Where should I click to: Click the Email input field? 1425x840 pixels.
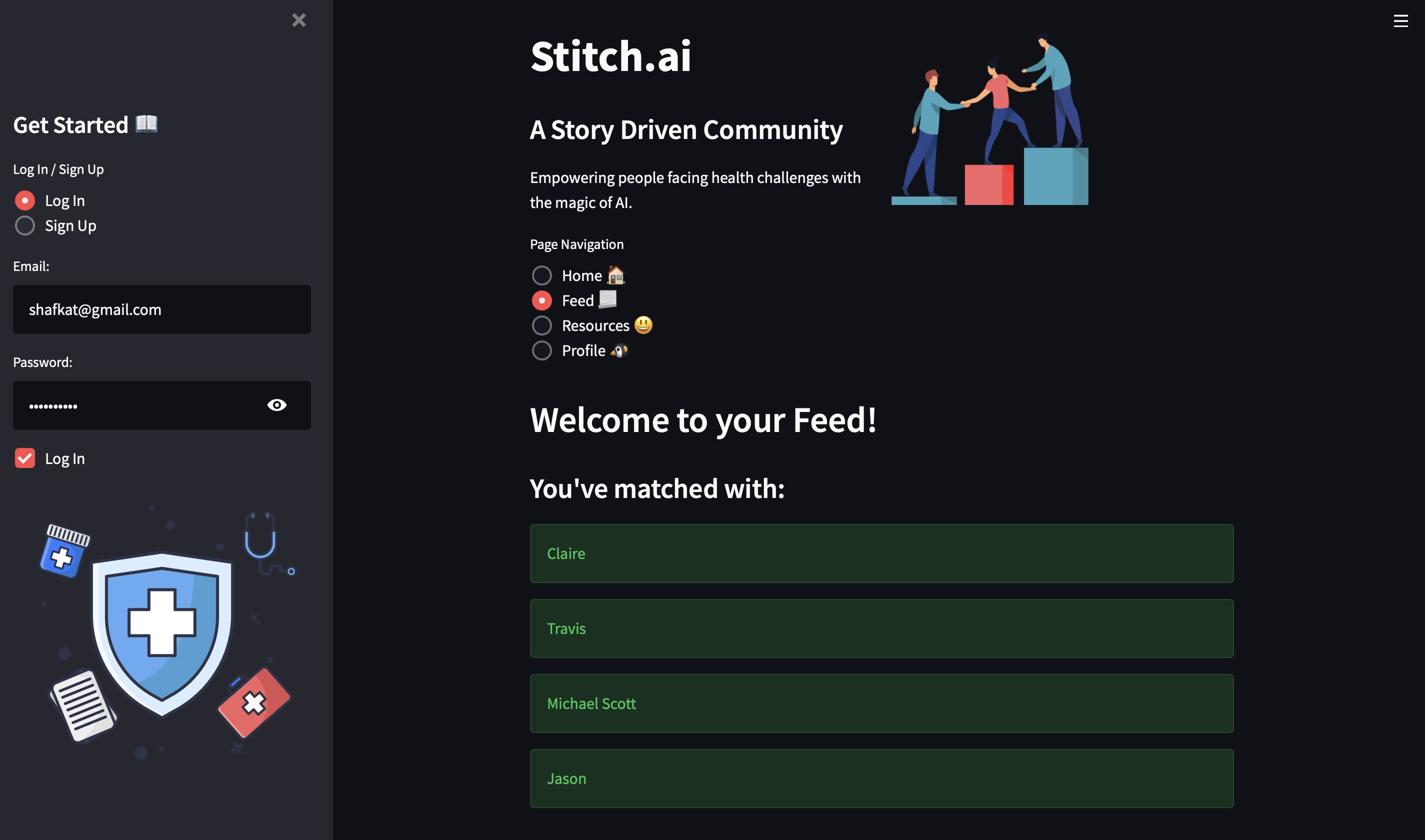click(x=162, y=309)
